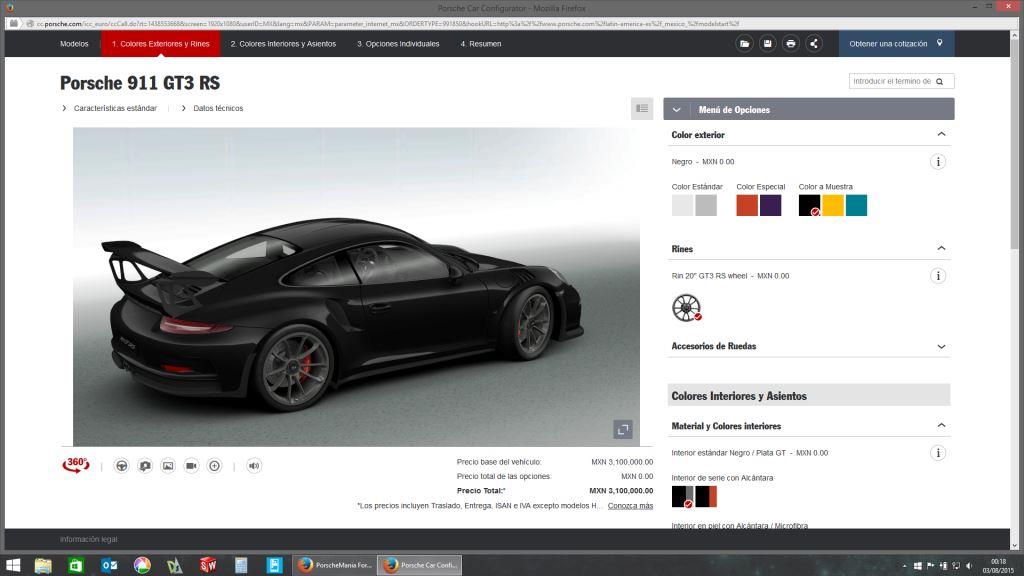Image resolution: width=1024 pixels, height=576 pixels.
Task: Show info for the Rin 20" GT3 RS wheel
Action: click(938, 276)
